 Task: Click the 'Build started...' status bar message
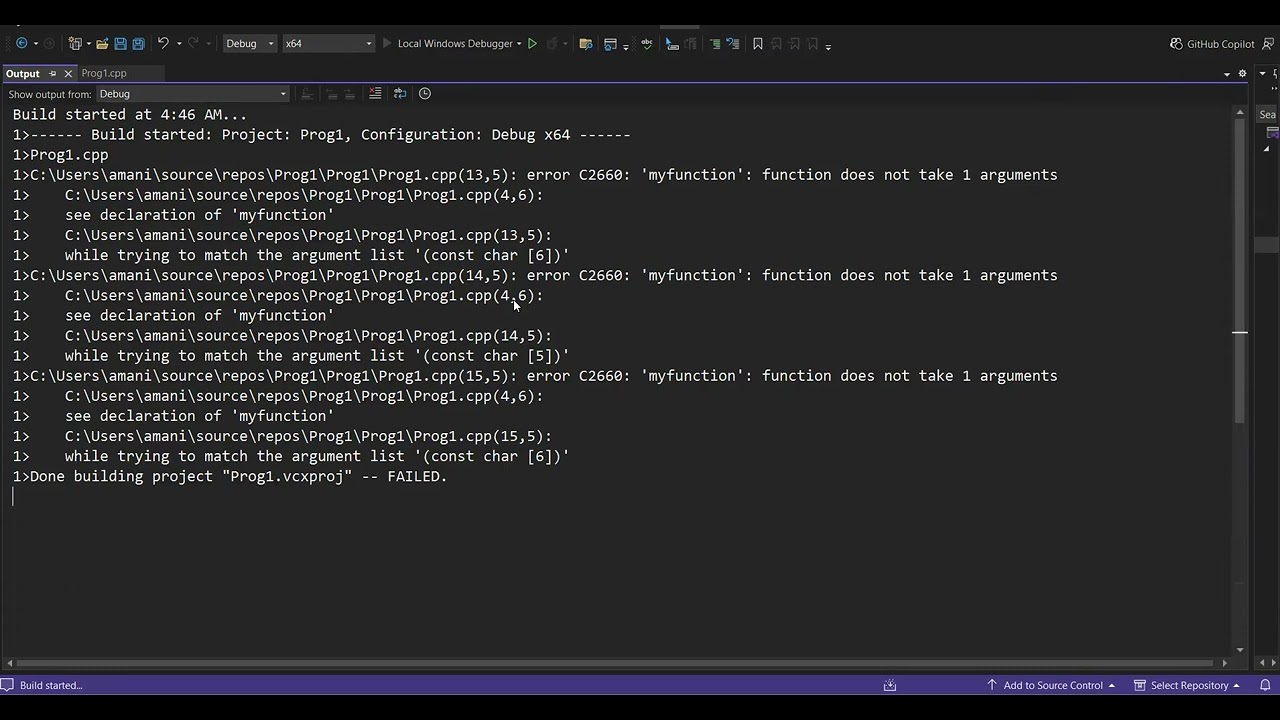(x=51, y=685)
